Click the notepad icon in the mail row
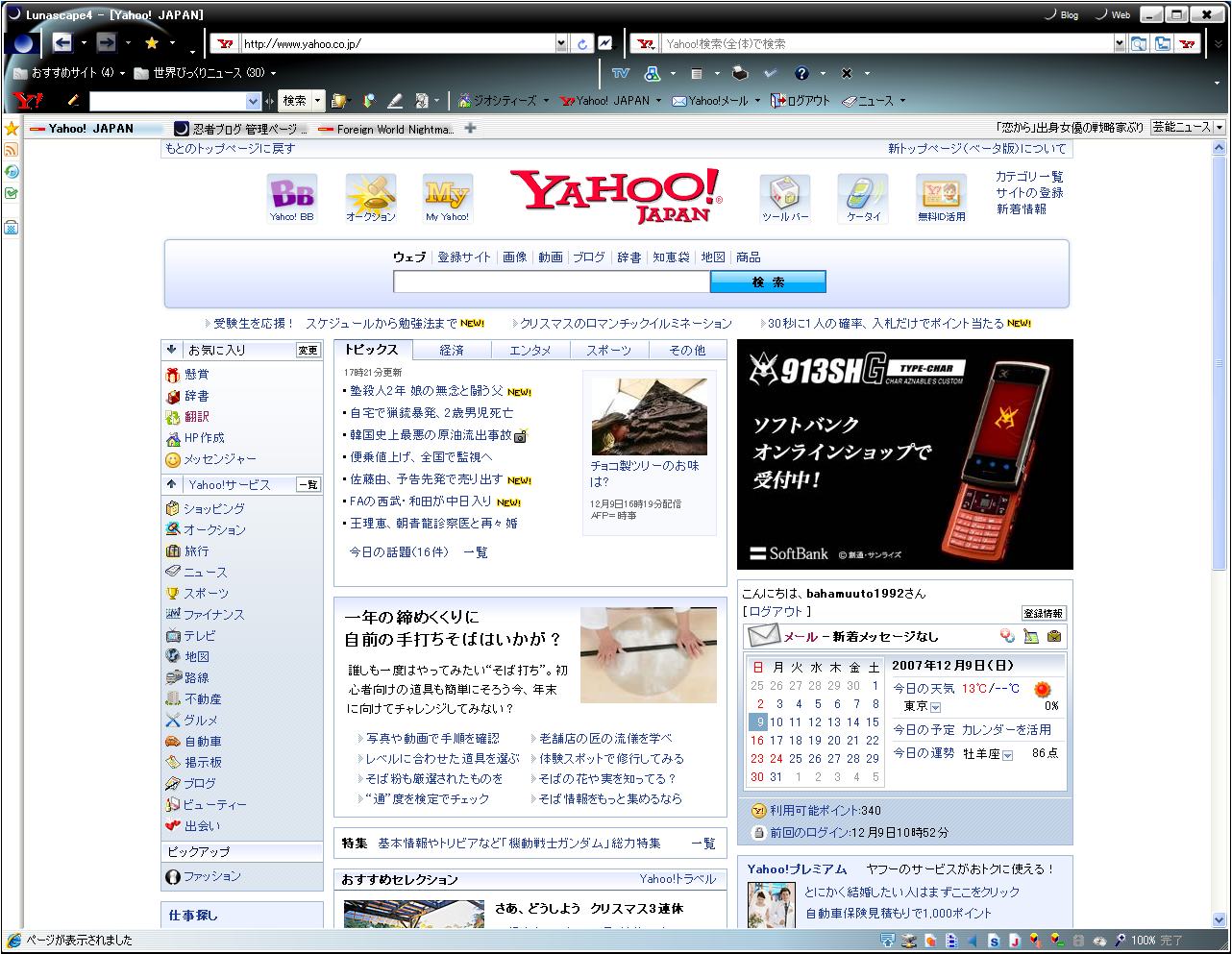The image size is (1232, 954). tap(1030, 636)
